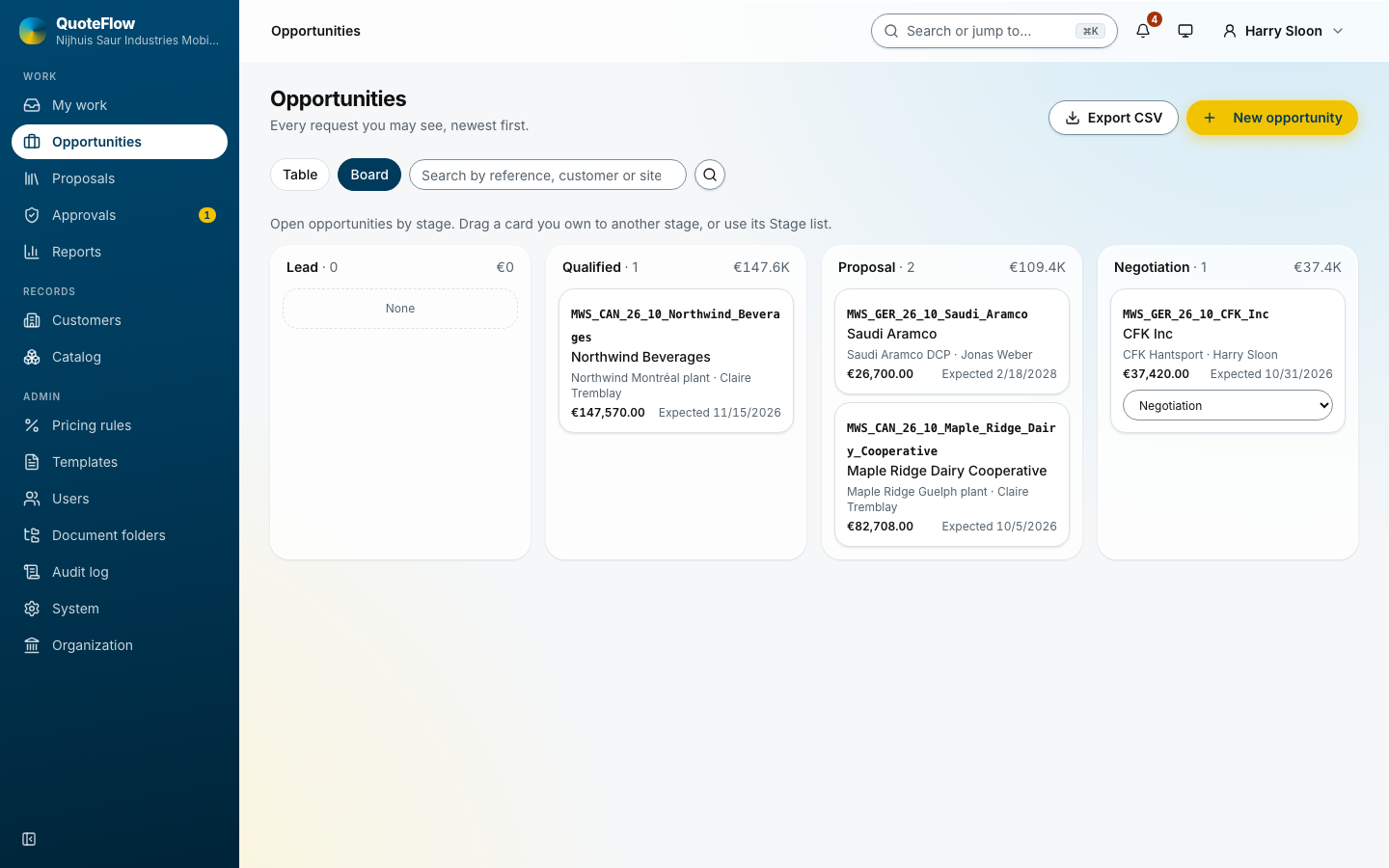Open the Maple Ridge Dairy Cooperative card
This screenshot has height=868, width=1389.
click(952, 475)
